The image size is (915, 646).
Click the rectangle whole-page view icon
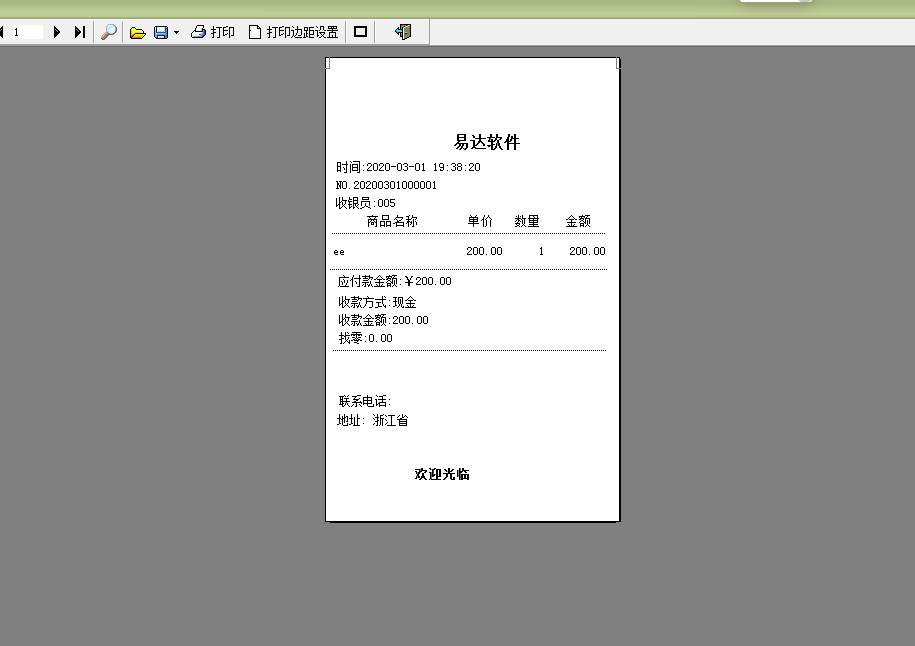361,32
